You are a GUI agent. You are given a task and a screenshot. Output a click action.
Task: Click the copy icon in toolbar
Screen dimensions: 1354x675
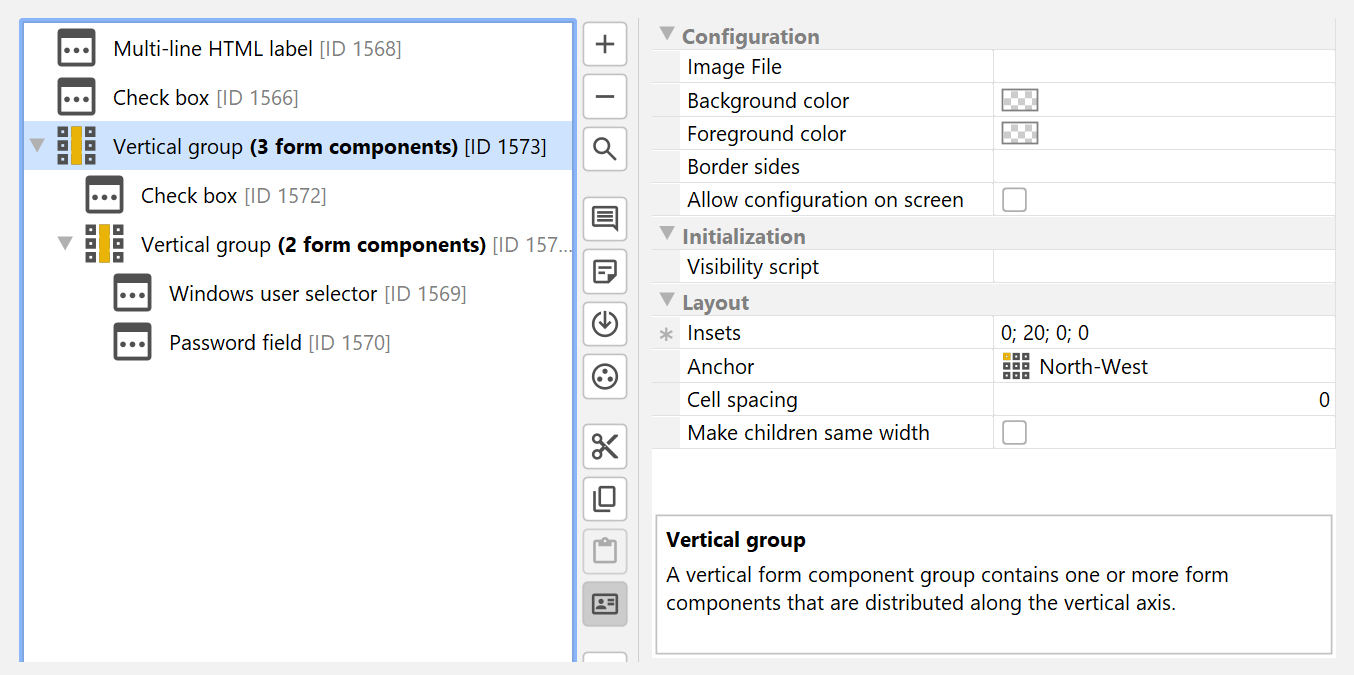pyautogui.click(x=605, y=498)
